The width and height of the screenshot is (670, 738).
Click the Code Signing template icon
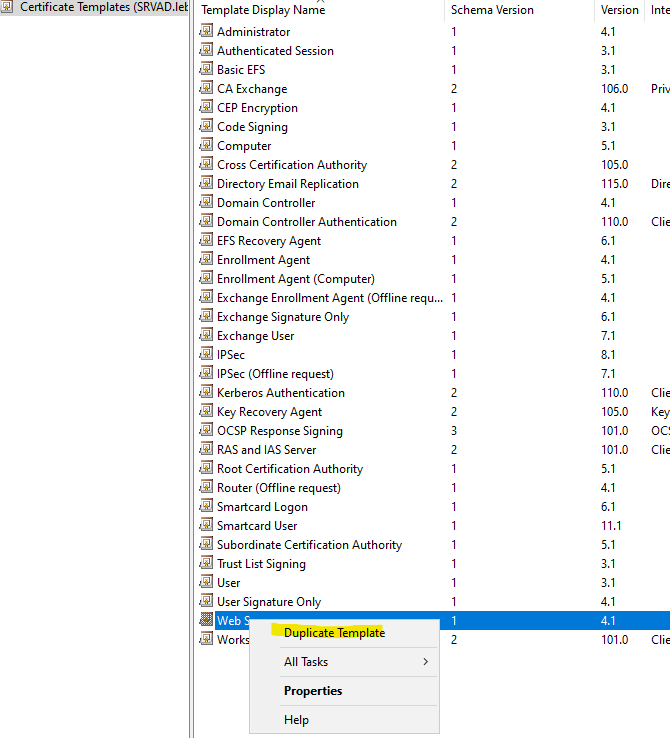click(x=207, y=127)
